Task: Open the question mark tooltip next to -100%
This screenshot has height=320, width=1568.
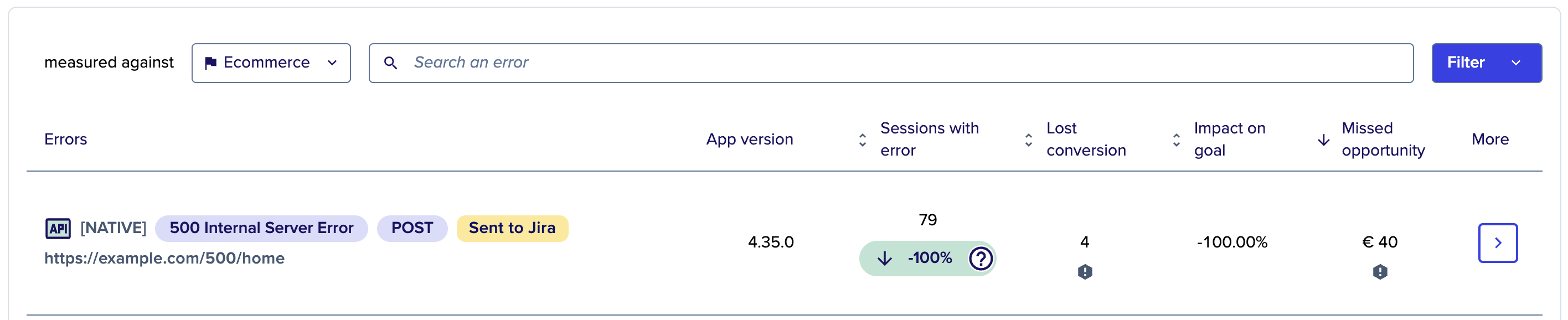Action: pos(981,259)
